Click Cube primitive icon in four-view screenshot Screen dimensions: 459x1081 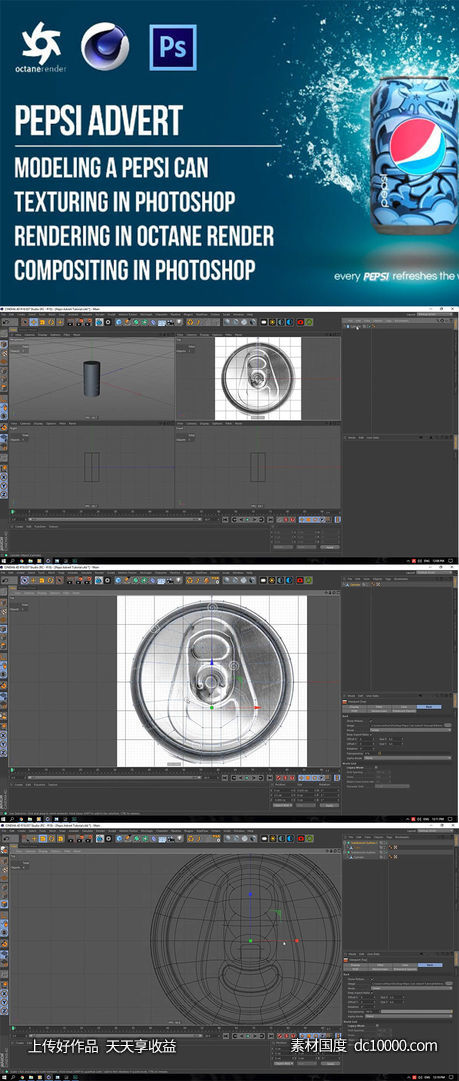(119, 321)
